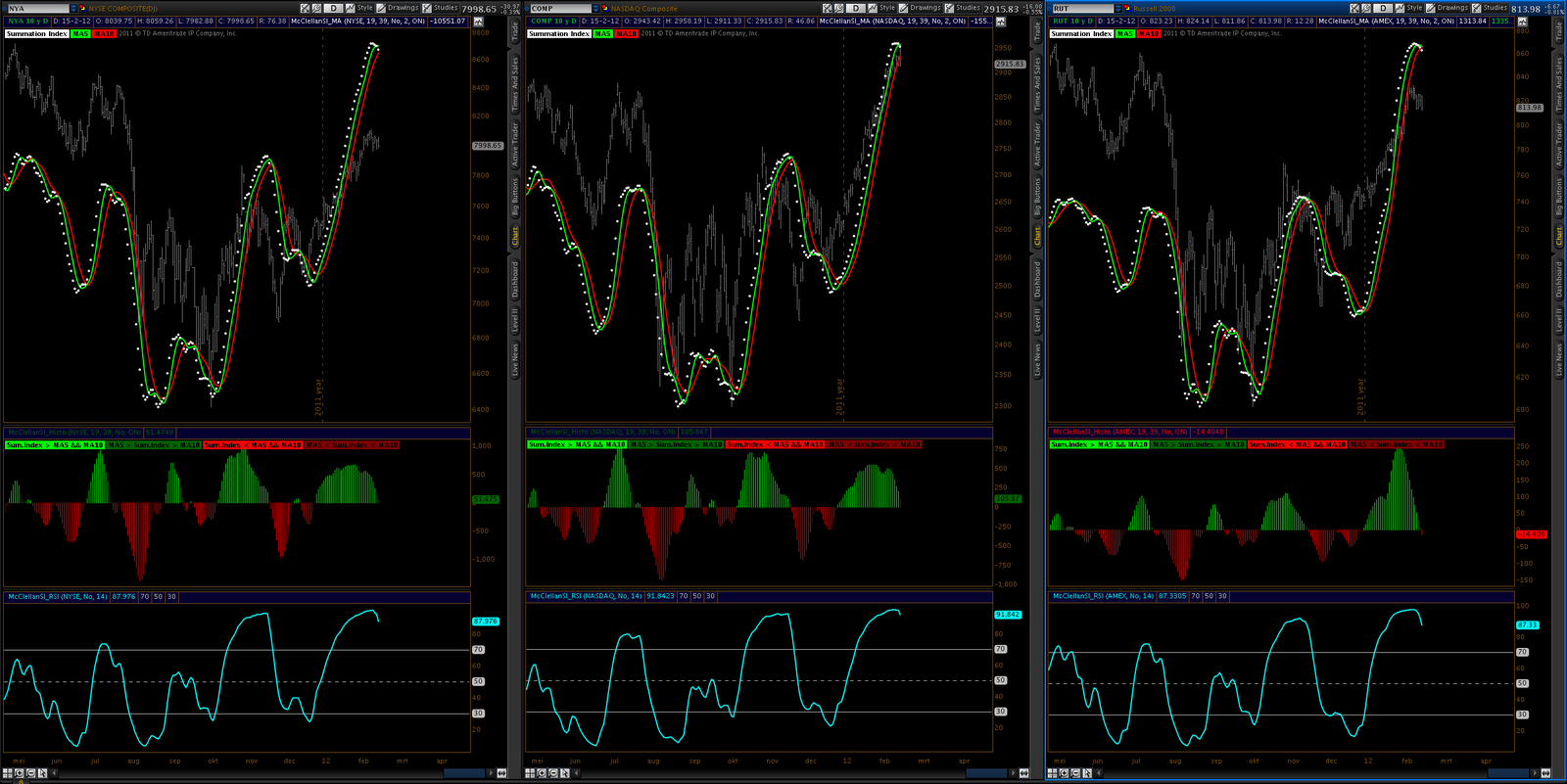Screen dimensions: 1567x784
Task: Click the pointer cursor icon below COMP chart
Action: [x=564, y=773]
